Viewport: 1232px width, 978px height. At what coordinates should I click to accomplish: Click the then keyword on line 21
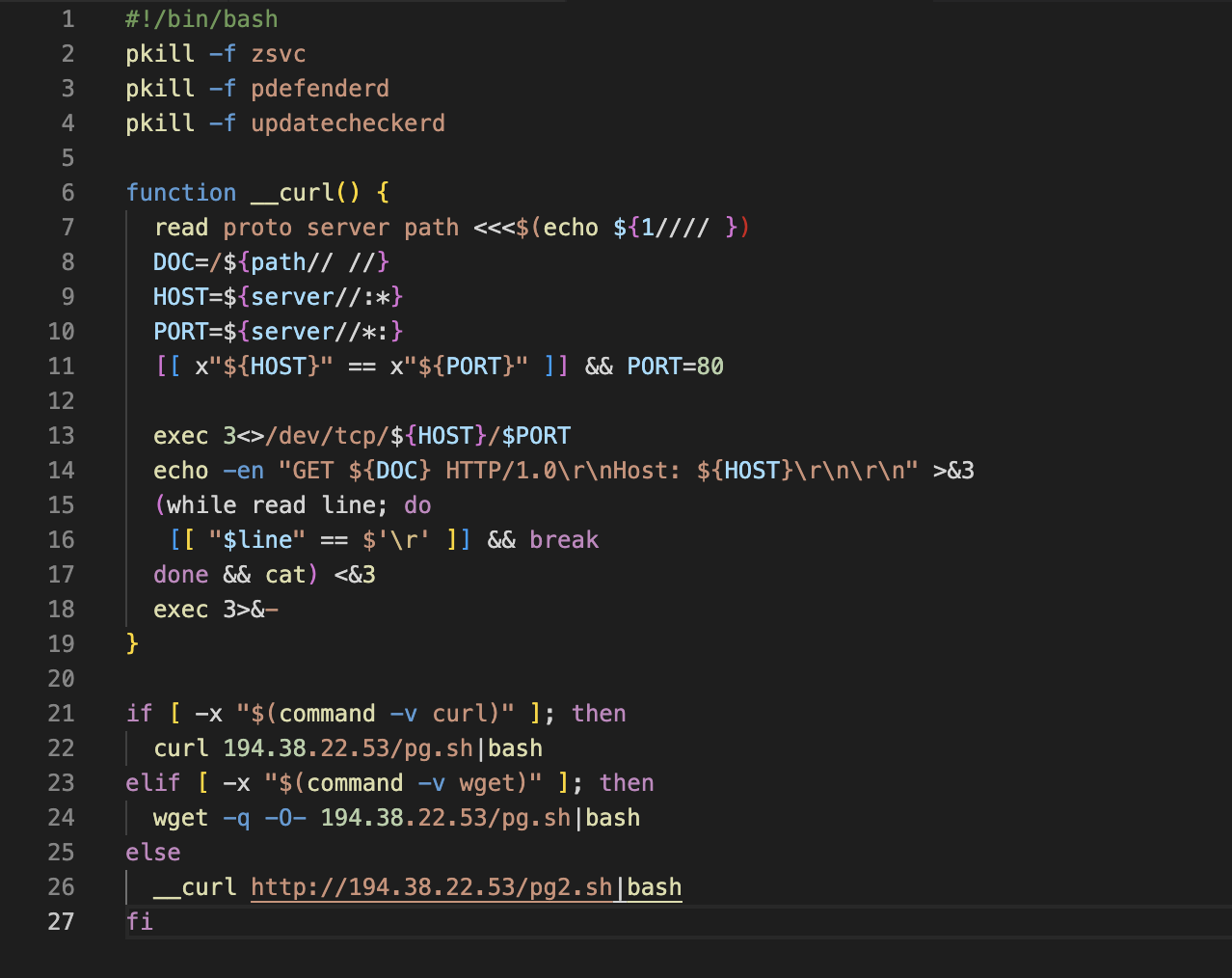[599, 714]
